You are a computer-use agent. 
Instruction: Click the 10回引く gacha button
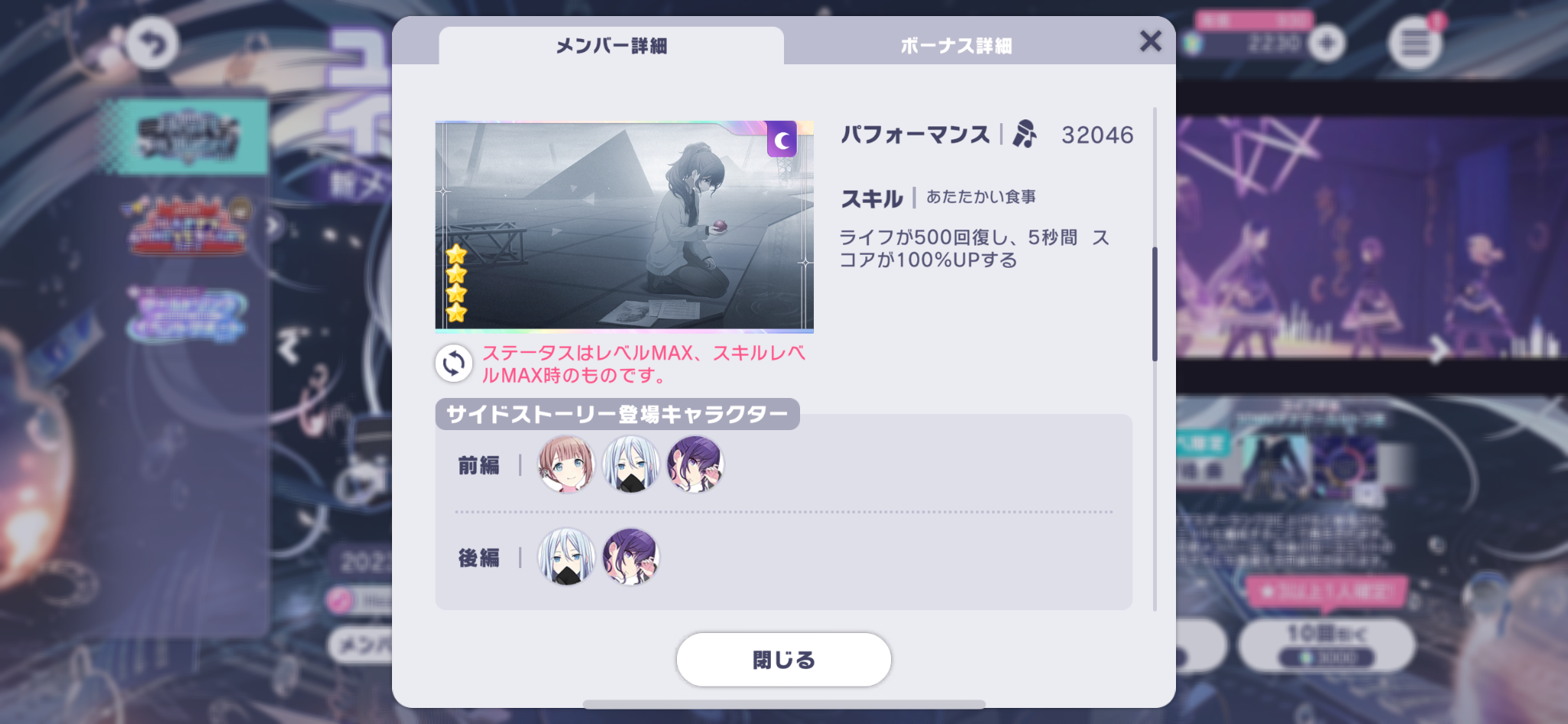pyautogui.click(x=1327, y=644)
